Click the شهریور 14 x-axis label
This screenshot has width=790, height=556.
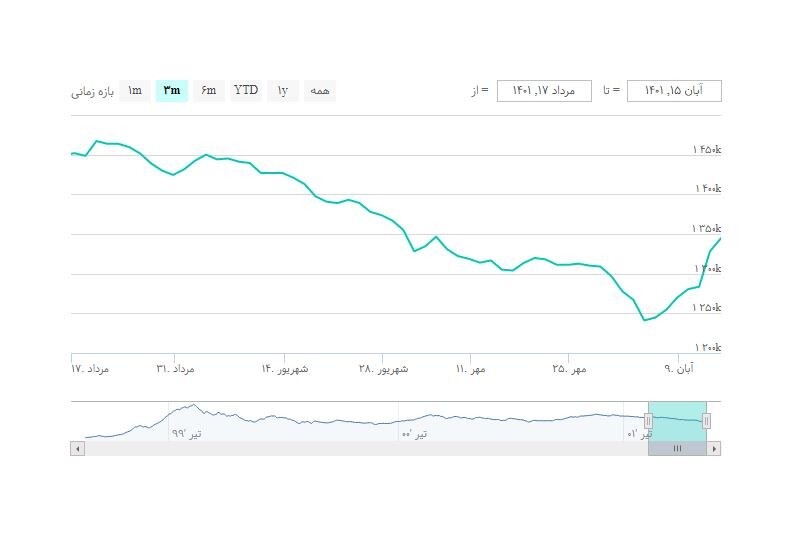pos(285,369)
